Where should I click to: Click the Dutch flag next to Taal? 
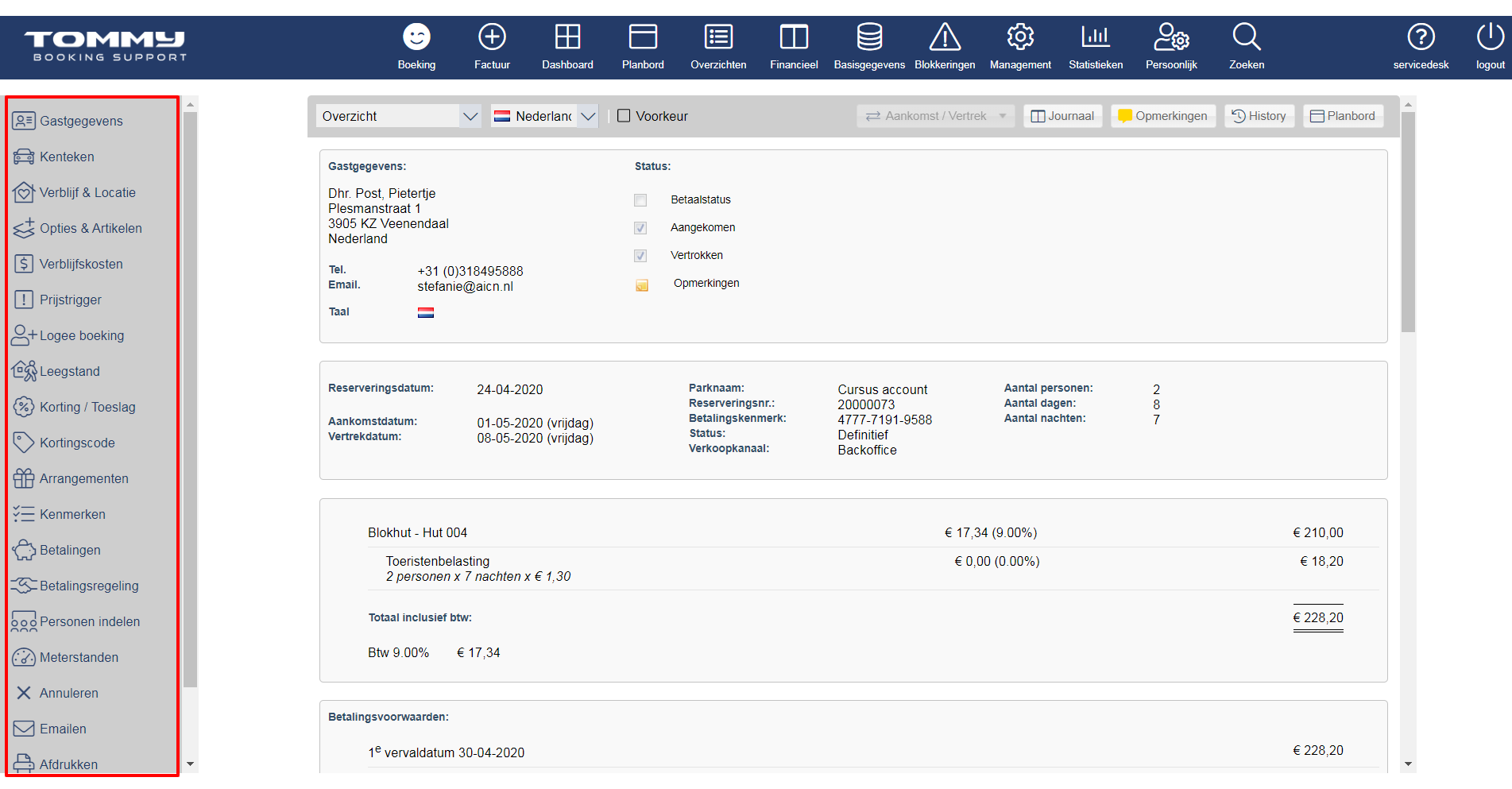tap(426, 313)
